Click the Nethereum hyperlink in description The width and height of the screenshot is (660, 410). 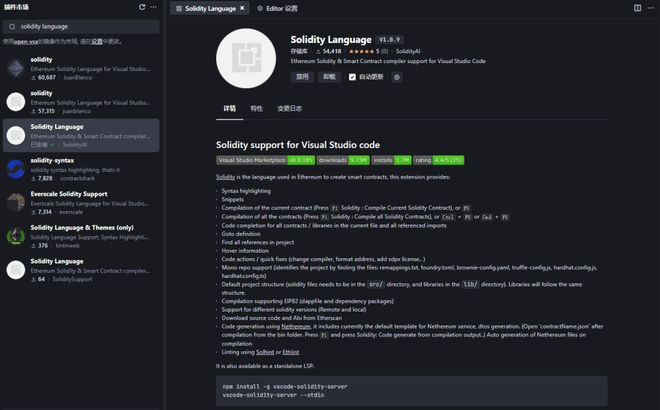pos(296,326)
